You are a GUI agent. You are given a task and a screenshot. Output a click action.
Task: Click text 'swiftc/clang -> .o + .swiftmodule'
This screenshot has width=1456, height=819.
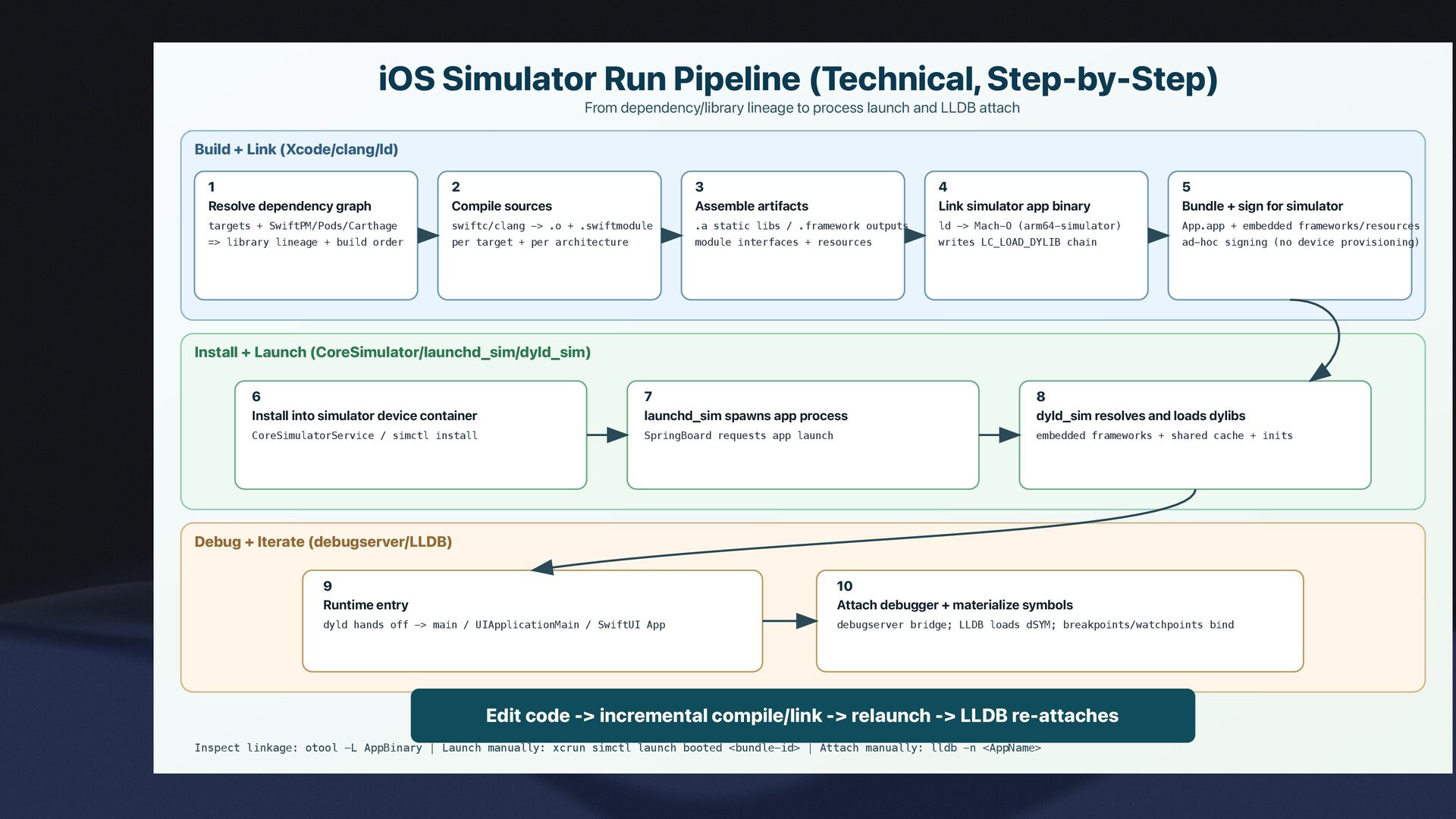point(552,226)
